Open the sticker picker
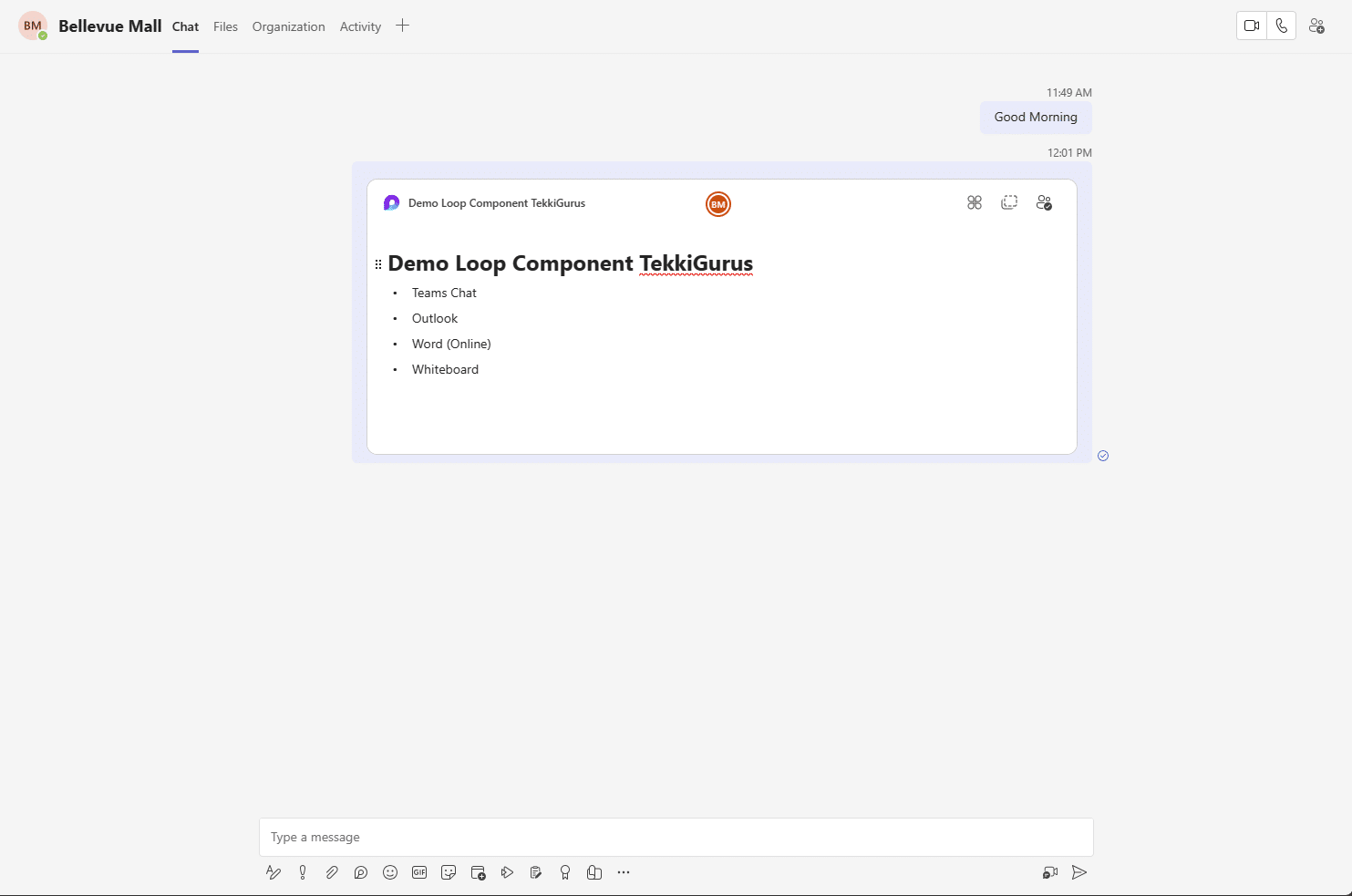Viewport: 1352px width, 896px height. (x=449, y=872)
